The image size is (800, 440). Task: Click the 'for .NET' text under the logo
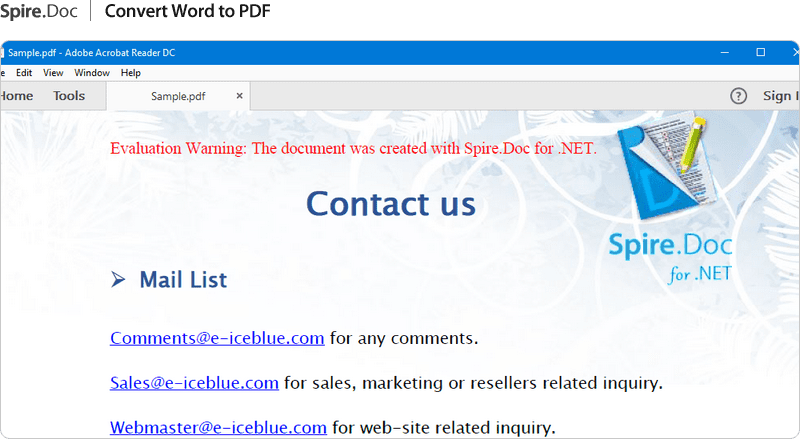(x=700, y=275)
